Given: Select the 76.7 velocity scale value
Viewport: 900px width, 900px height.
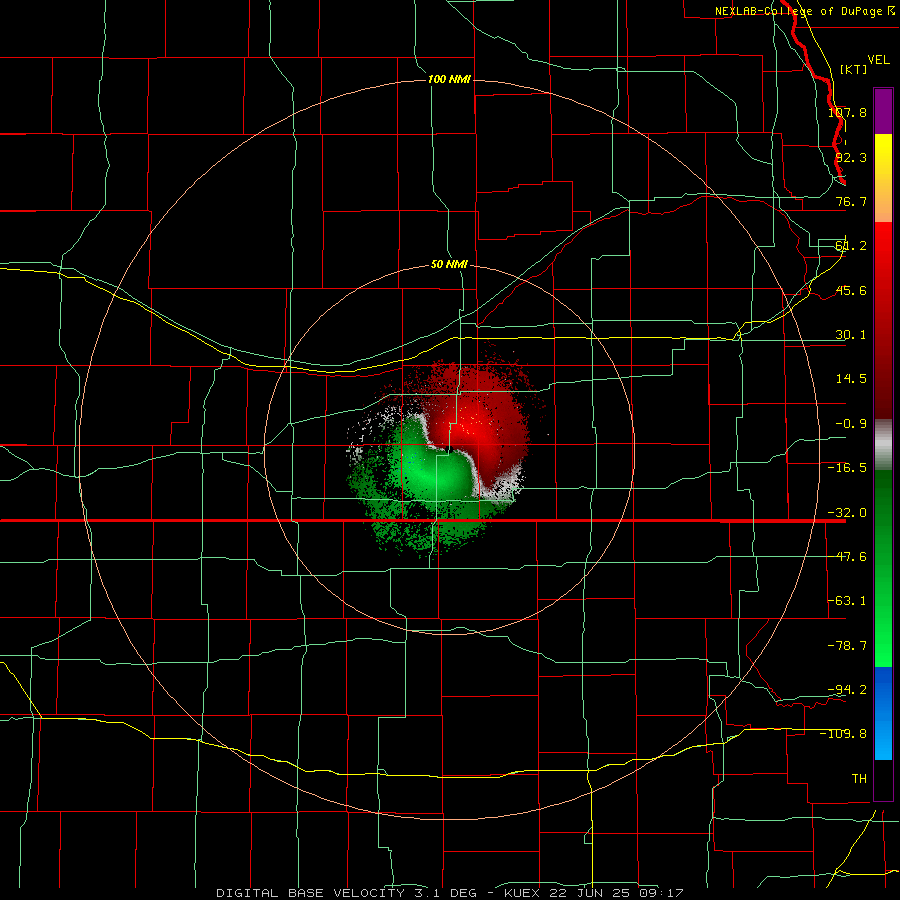Looking at the screenshot, I should (851, 201).
